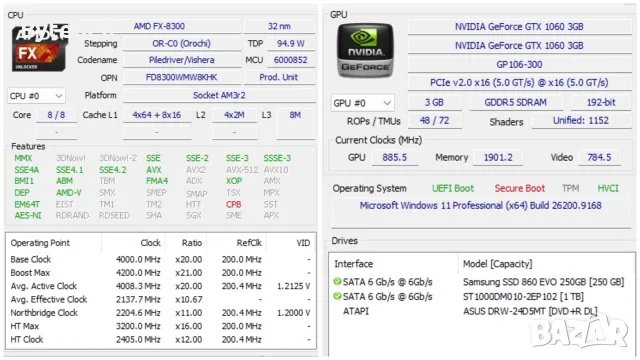Click the Prod. Unit field

click(280, 77)
